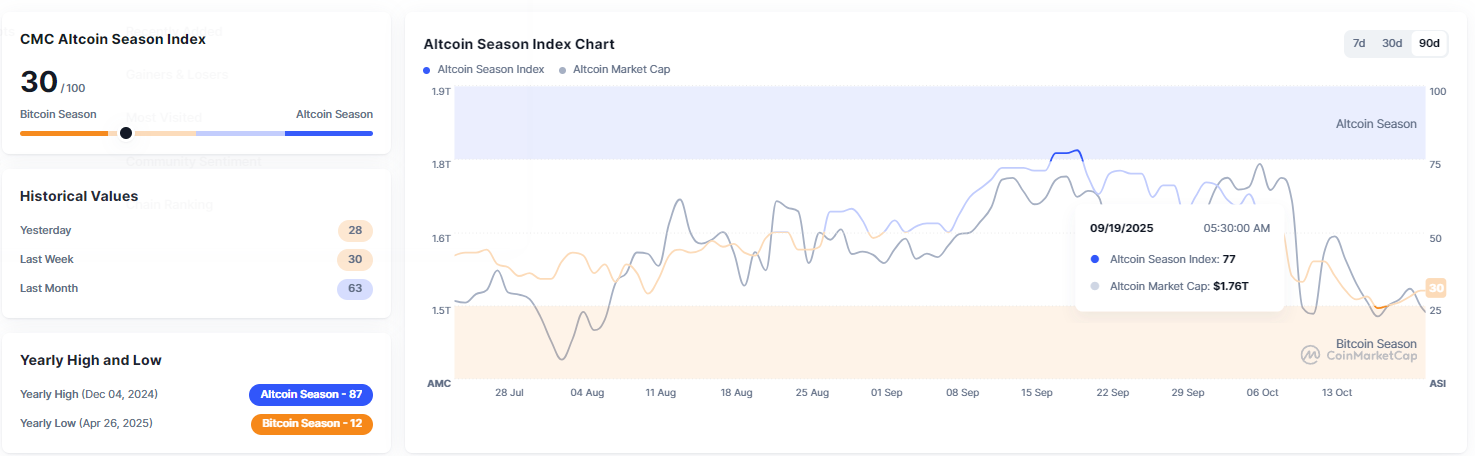Click the blue dot in tooltip
Viewport: 1475px width, 456px height.
pyautogui.click(x=1095, y=258)
